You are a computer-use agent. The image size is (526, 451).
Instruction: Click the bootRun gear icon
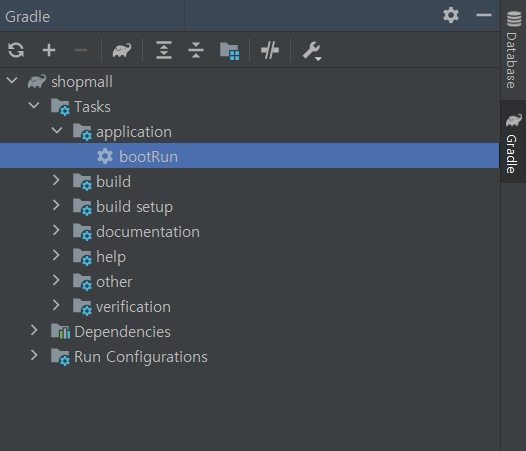pos(105,156)
